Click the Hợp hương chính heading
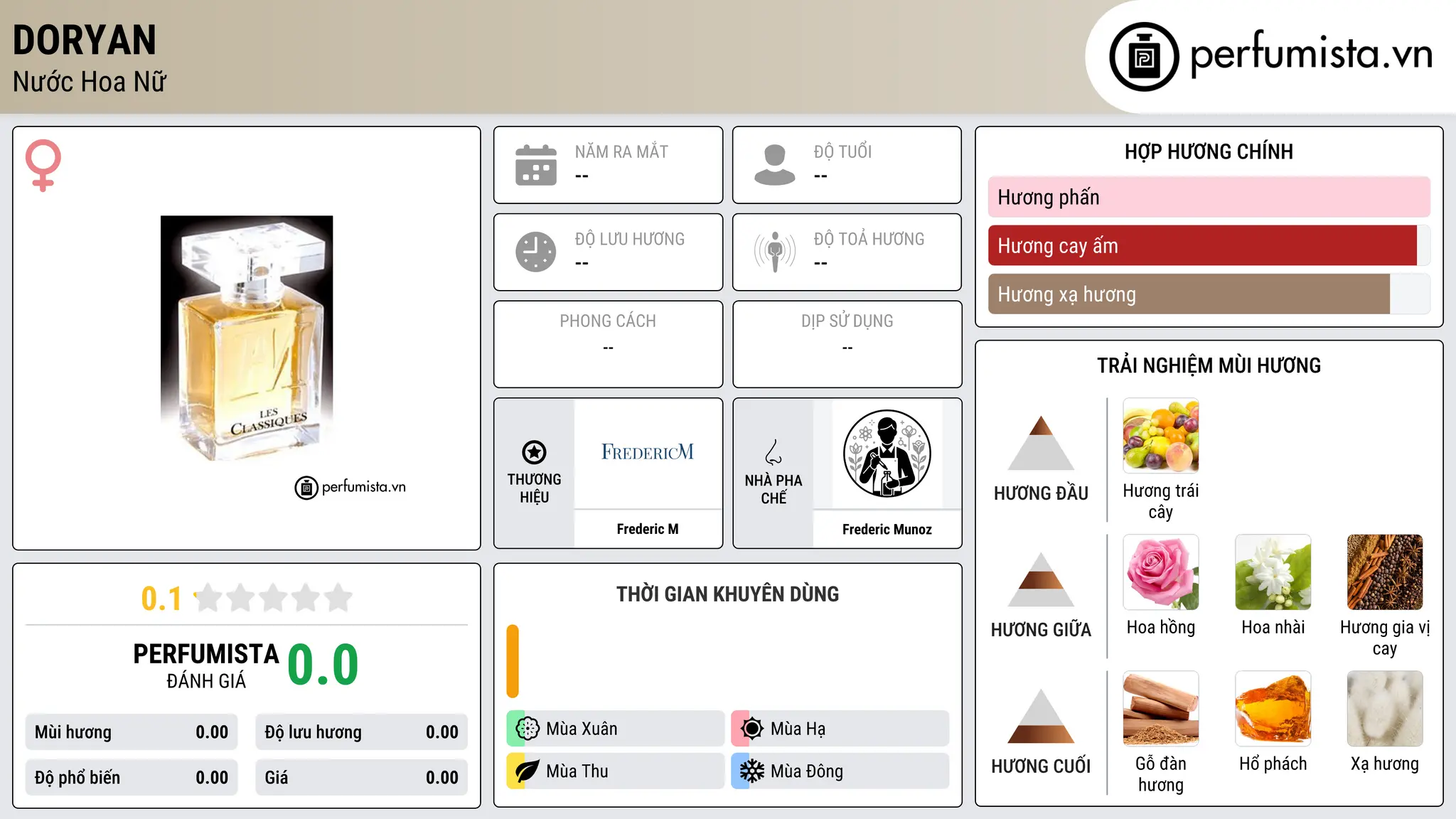The width and height of the screenshot is (1456, 819). 1209,151
